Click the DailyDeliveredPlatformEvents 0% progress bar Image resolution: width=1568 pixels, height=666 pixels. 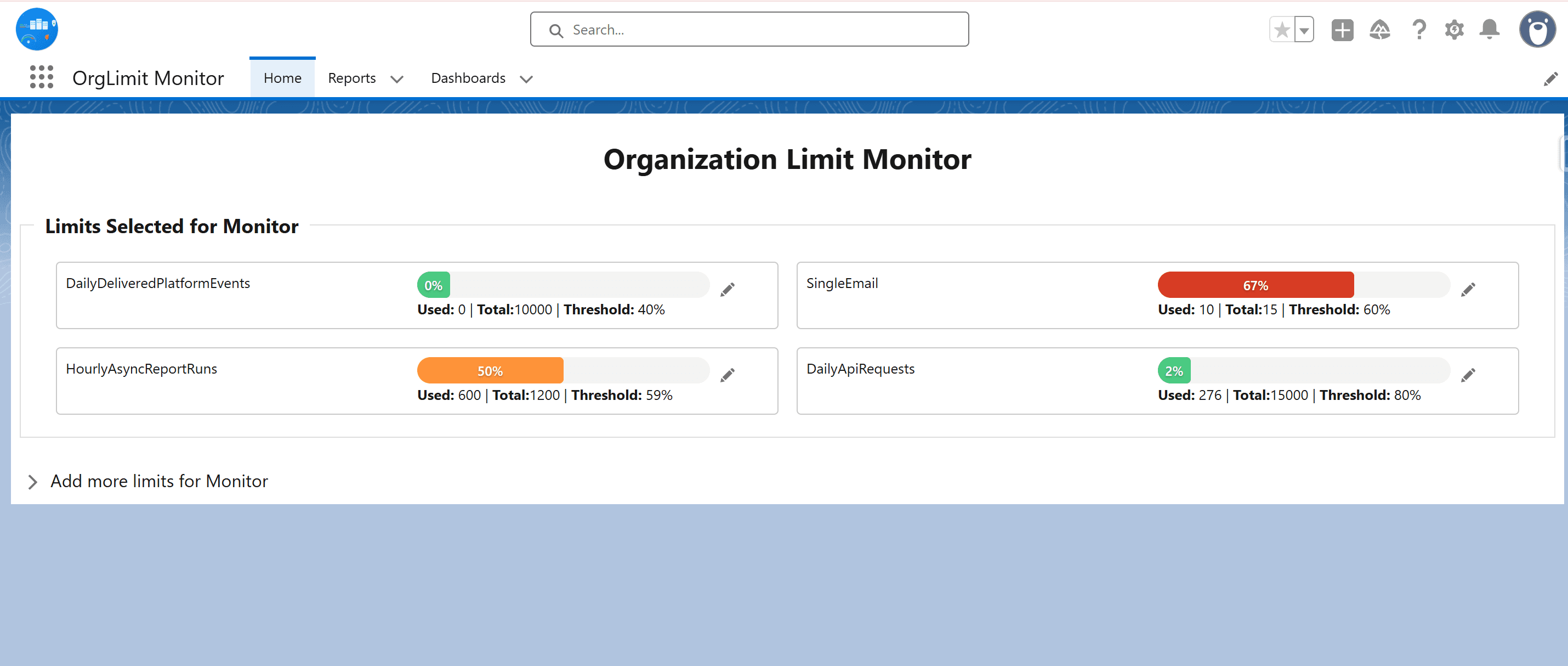[x=563, y=285]
